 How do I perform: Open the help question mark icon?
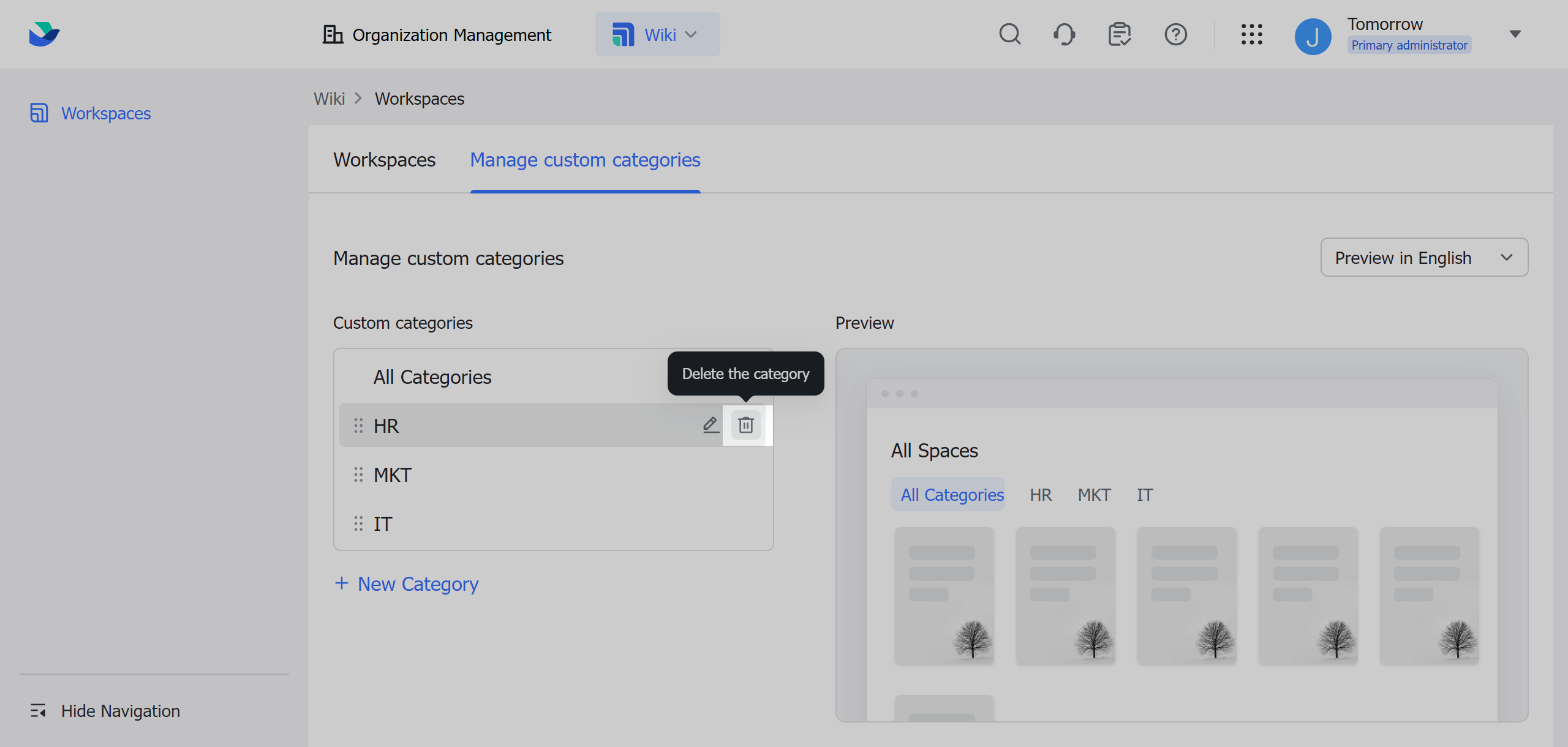(1175, 34)
